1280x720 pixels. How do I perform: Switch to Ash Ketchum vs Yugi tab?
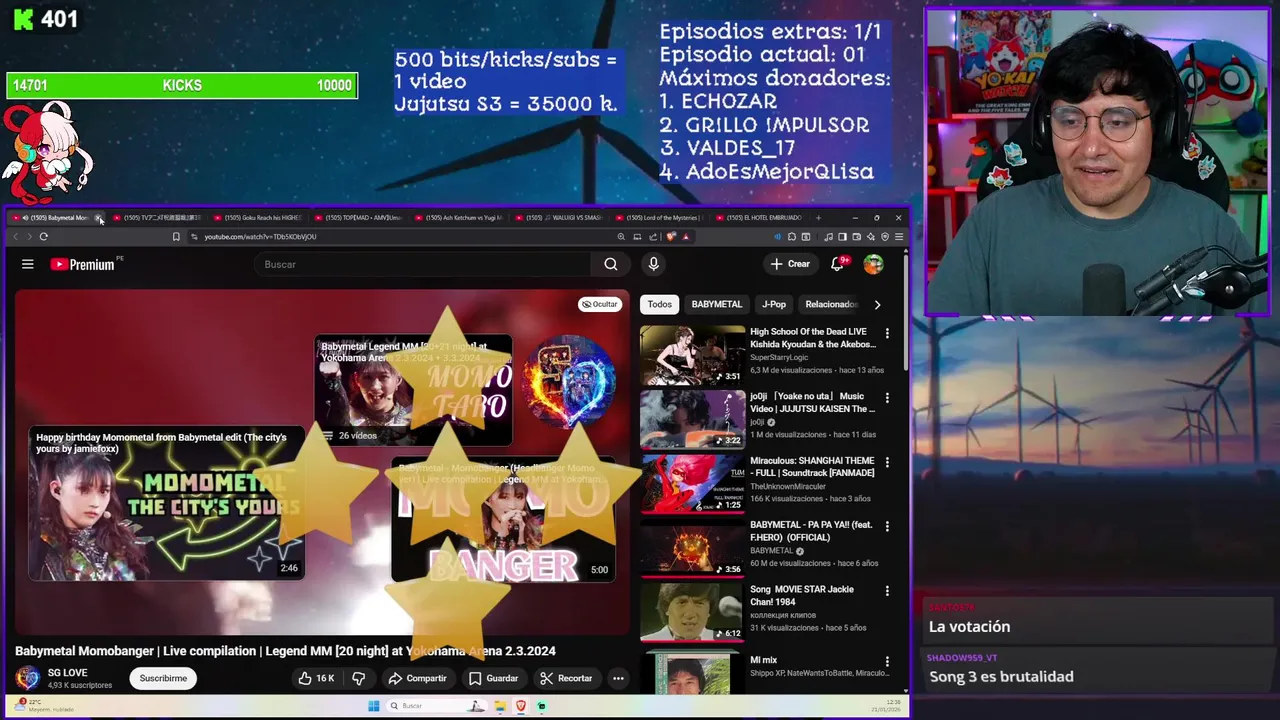[x=459, y=218]
